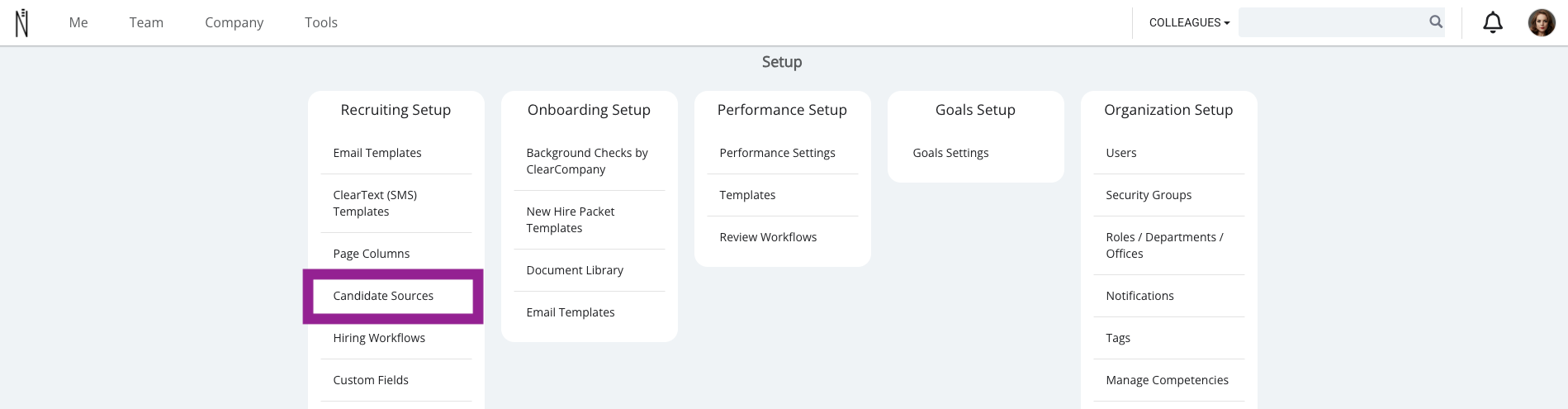This screenshot has width=1568, height=409.
Task: Open Manage Competencies link
Action: pyautogui.click(x=1167, y=380)
